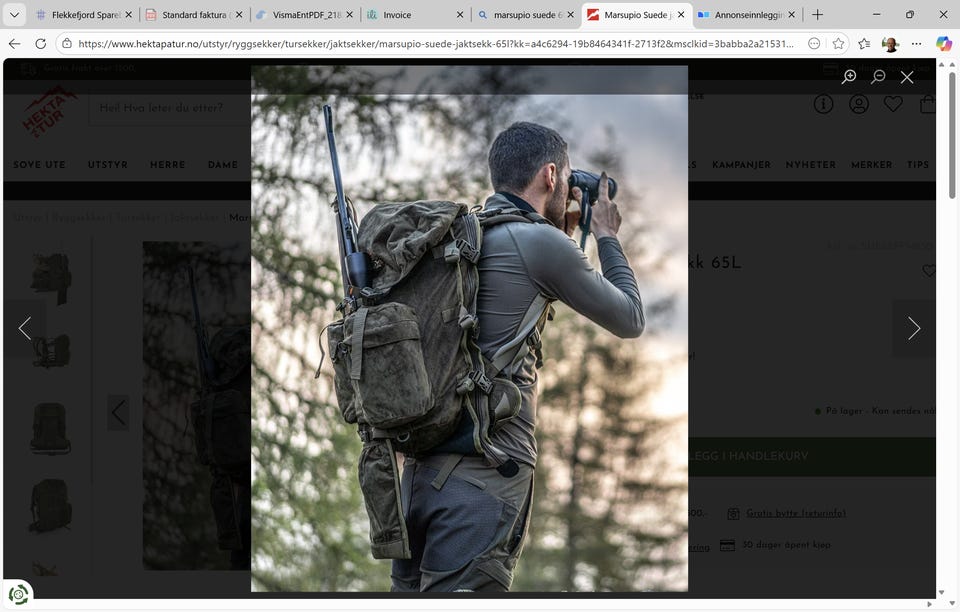Open NYHETER menu

point(811,165)
